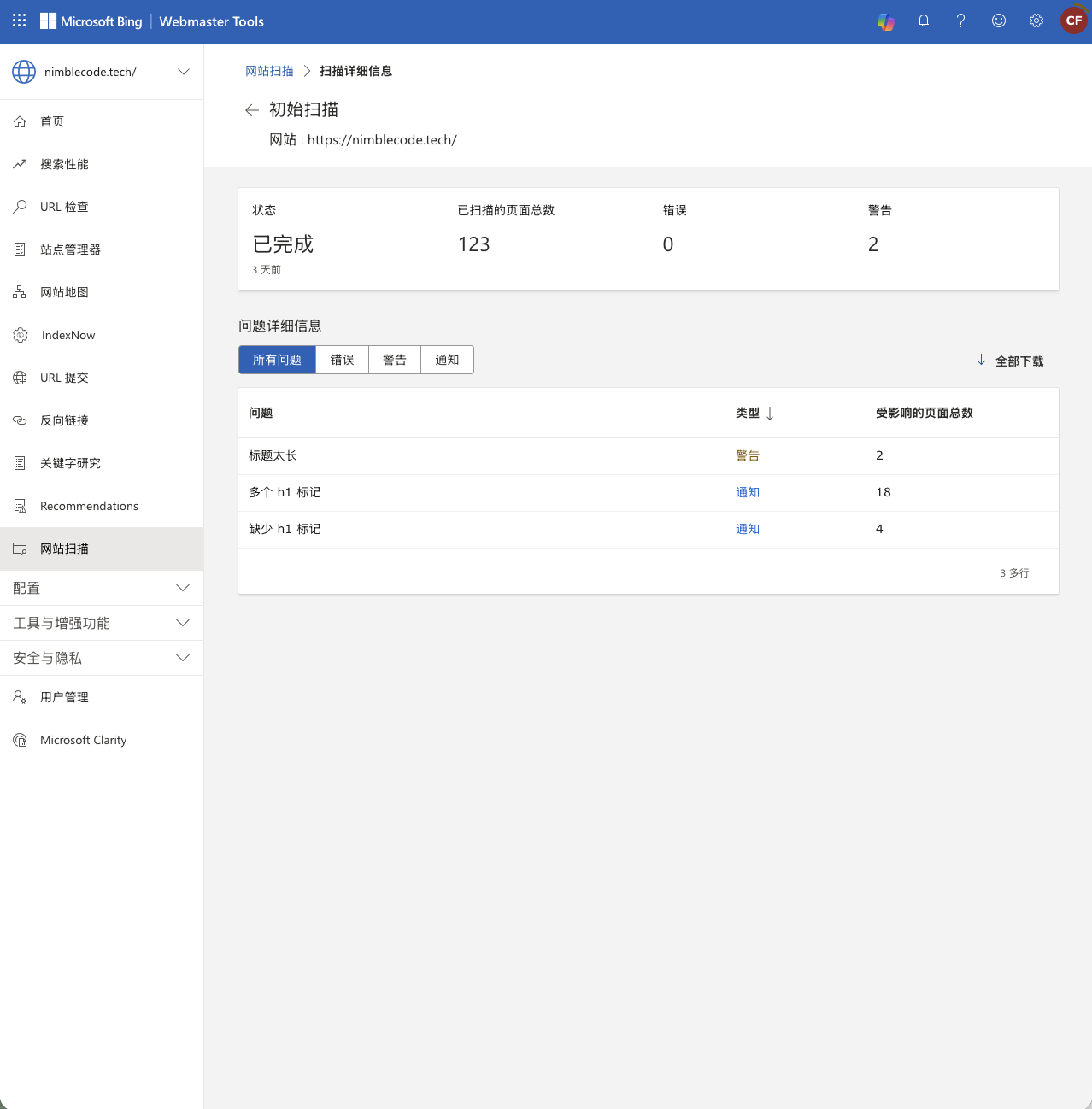The width and height of the screenshot is (1092, 1109).
Task: Go back using the left arrow icon
Action: 251,110
